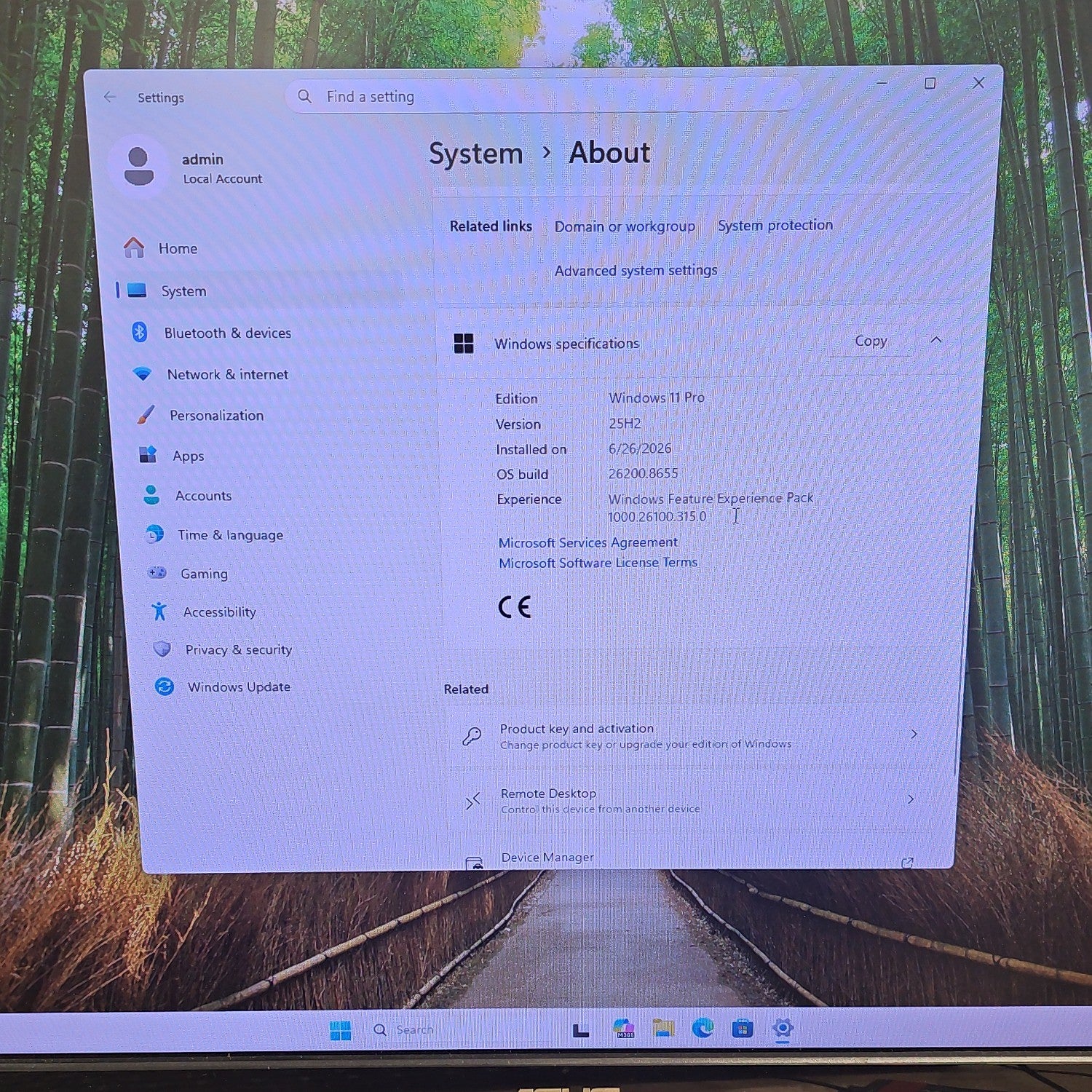
Task: Open the admin account avatar
Action: coord(139,166)
